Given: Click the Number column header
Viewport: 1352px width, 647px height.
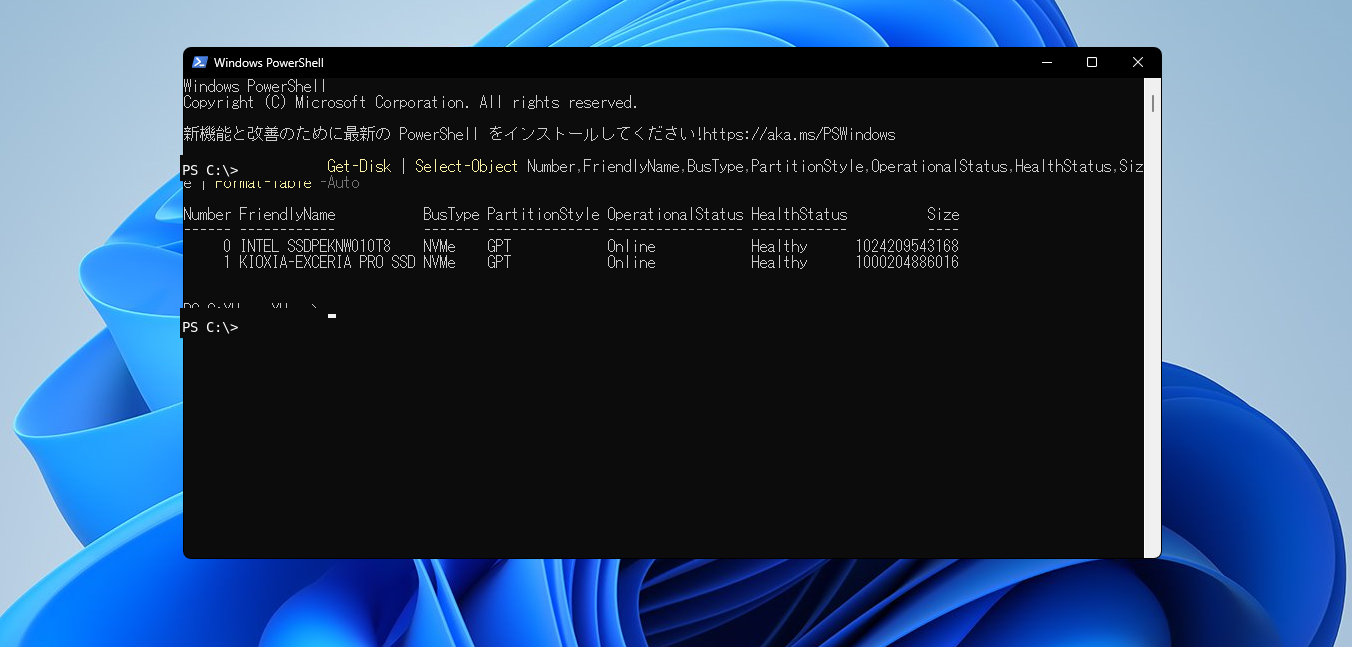Looking at the screenshot, I should tap(207, 214).
